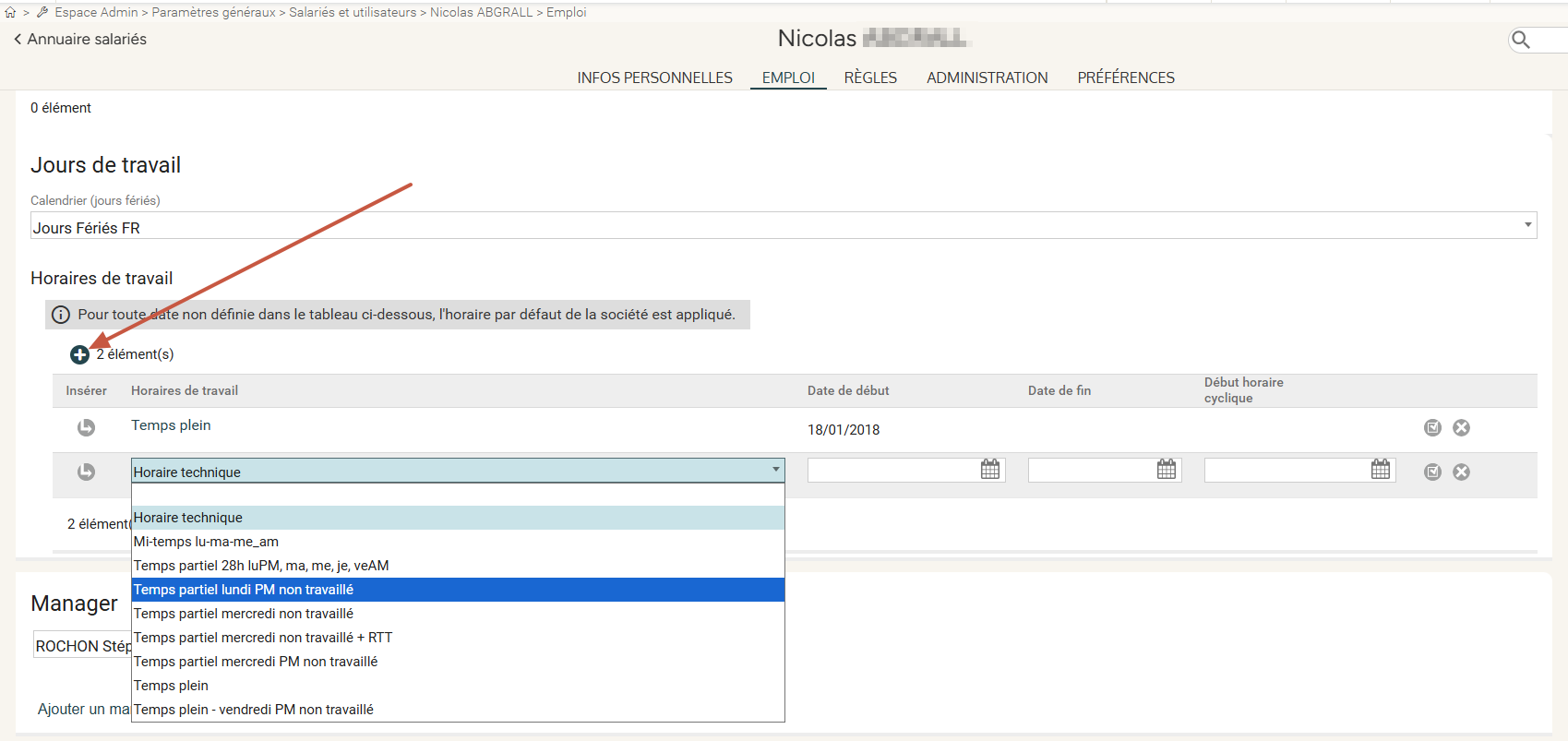Go to the ADMINISTRATION tab

(987, 78)
